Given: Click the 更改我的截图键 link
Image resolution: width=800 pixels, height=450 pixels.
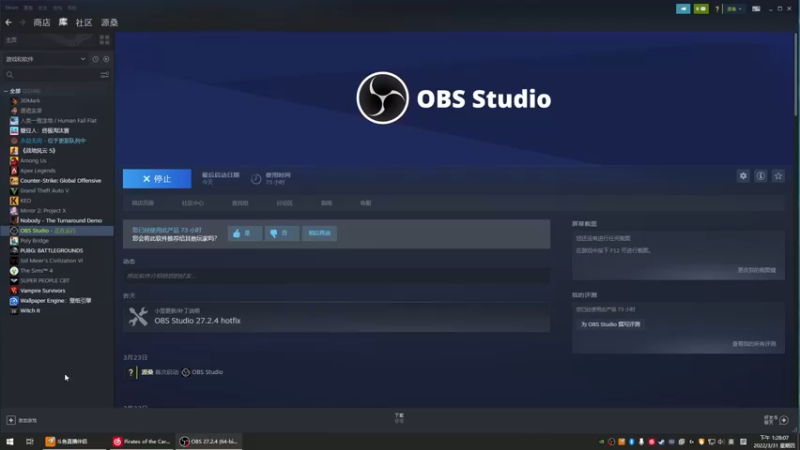Looking at the screenshot, I should click(756, 270).
